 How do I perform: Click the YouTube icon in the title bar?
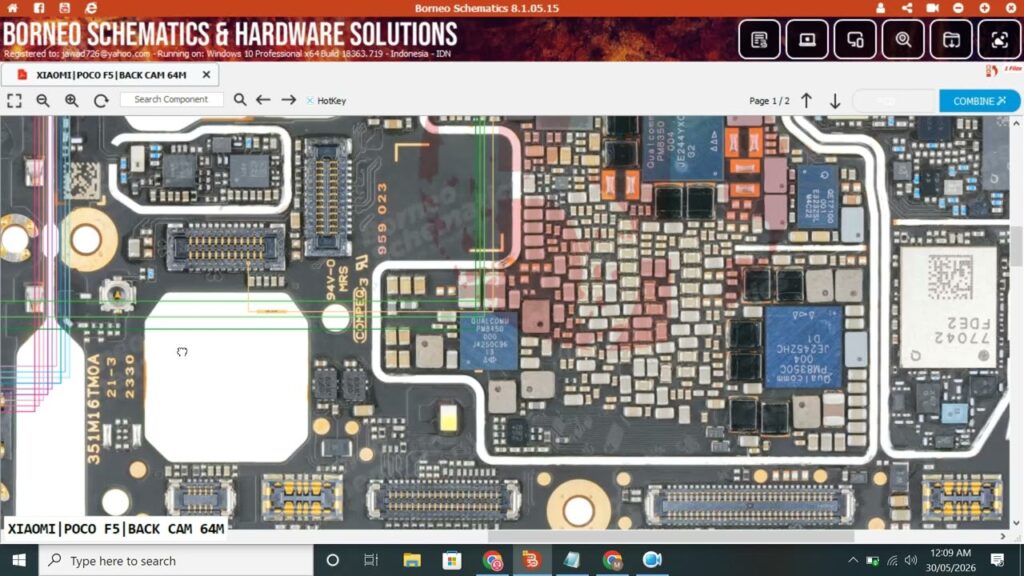(65, 8)
